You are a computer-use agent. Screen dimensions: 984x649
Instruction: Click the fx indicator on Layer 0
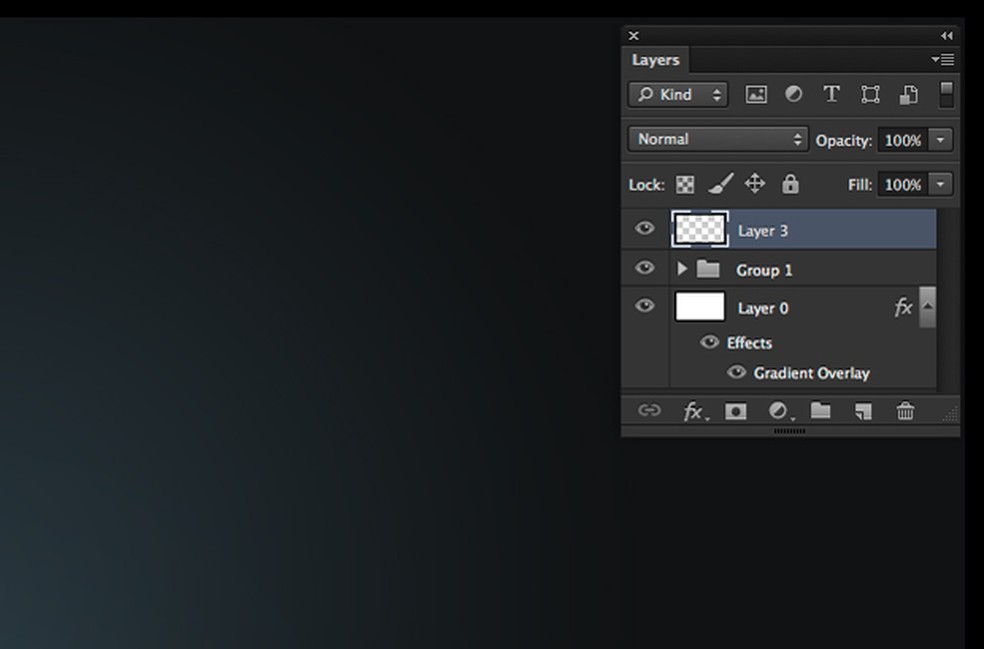tap(902, 308)
